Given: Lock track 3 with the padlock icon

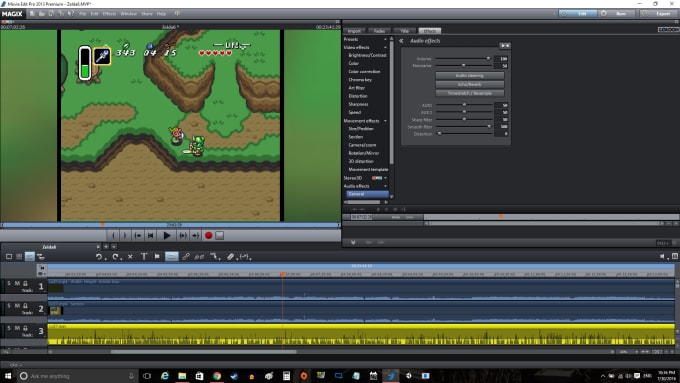Looking at the screenshot, I should pyautogui.click(x=25, y=328).
